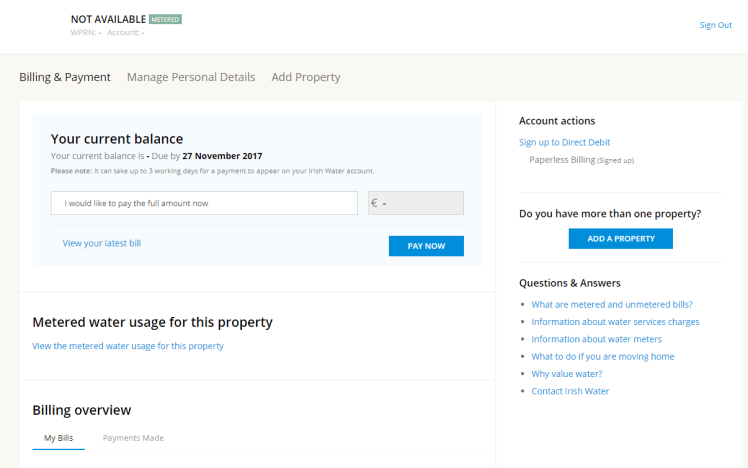The height and width of the screenshot is (468, 748).
Task: Open the payment amount option dropdown
Action: coord(204,203)
